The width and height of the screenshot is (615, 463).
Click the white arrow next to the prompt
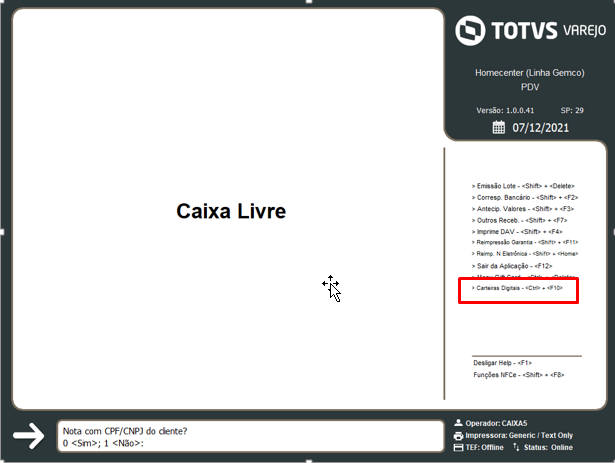click(x=29, y=436)
